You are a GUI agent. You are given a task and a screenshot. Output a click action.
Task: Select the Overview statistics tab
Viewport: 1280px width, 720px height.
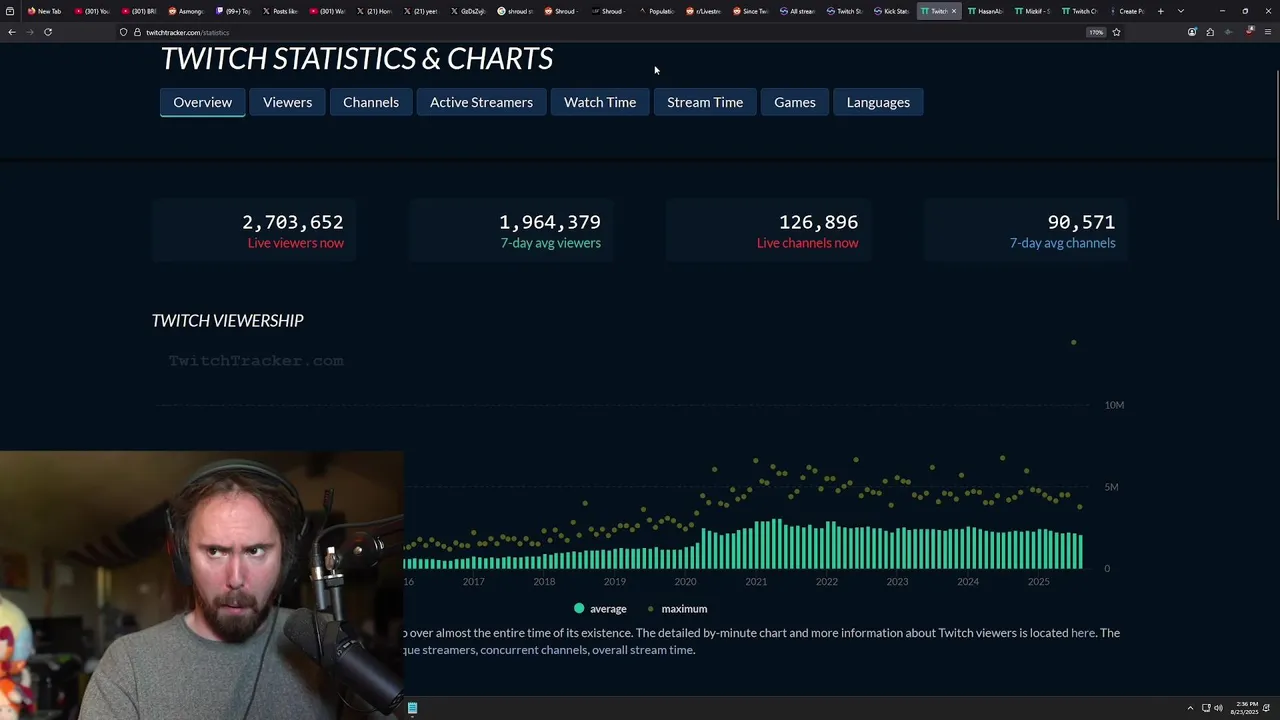(202, 102)
